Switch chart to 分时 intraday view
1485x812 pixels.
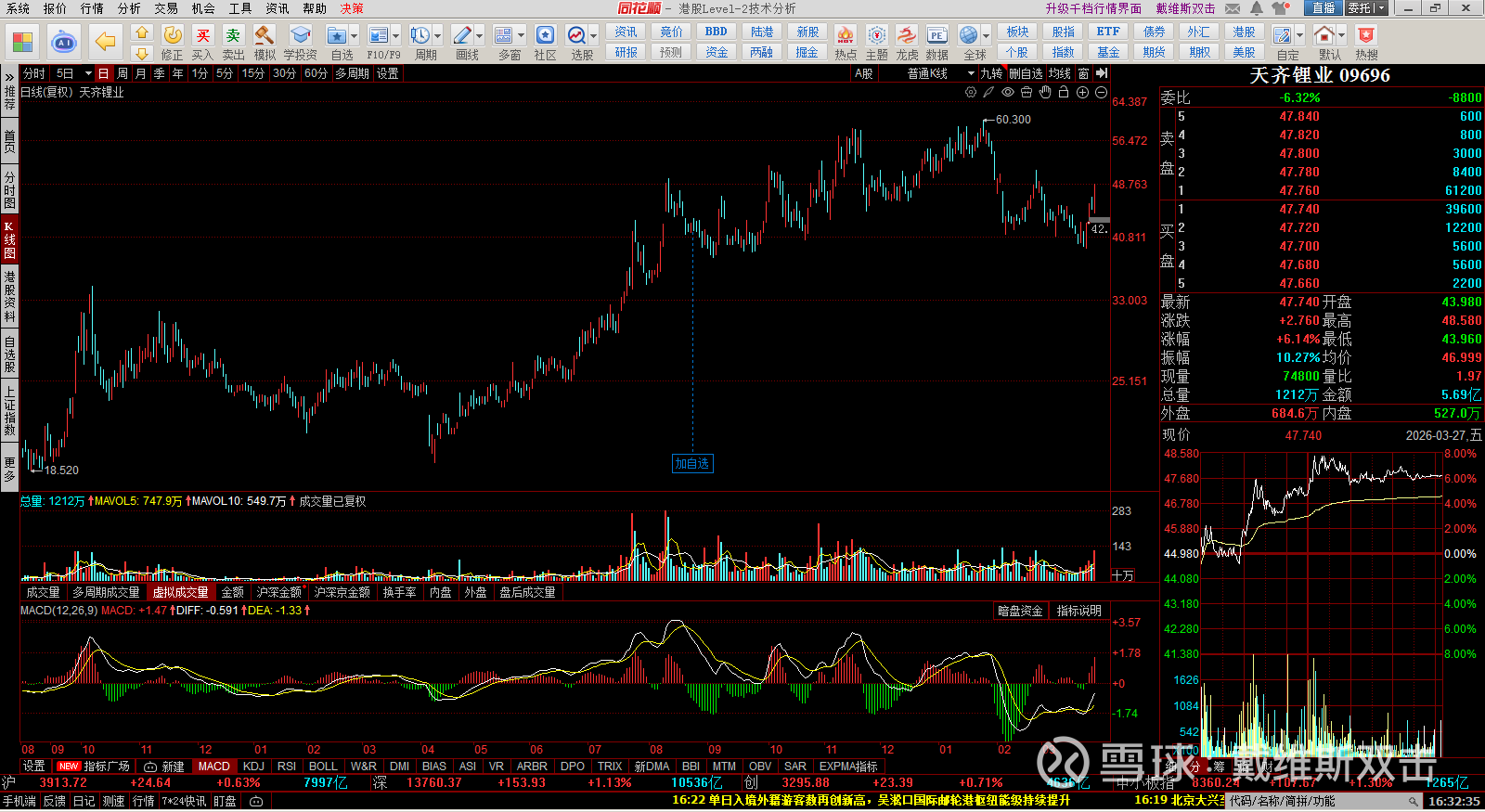pos(34,73)
